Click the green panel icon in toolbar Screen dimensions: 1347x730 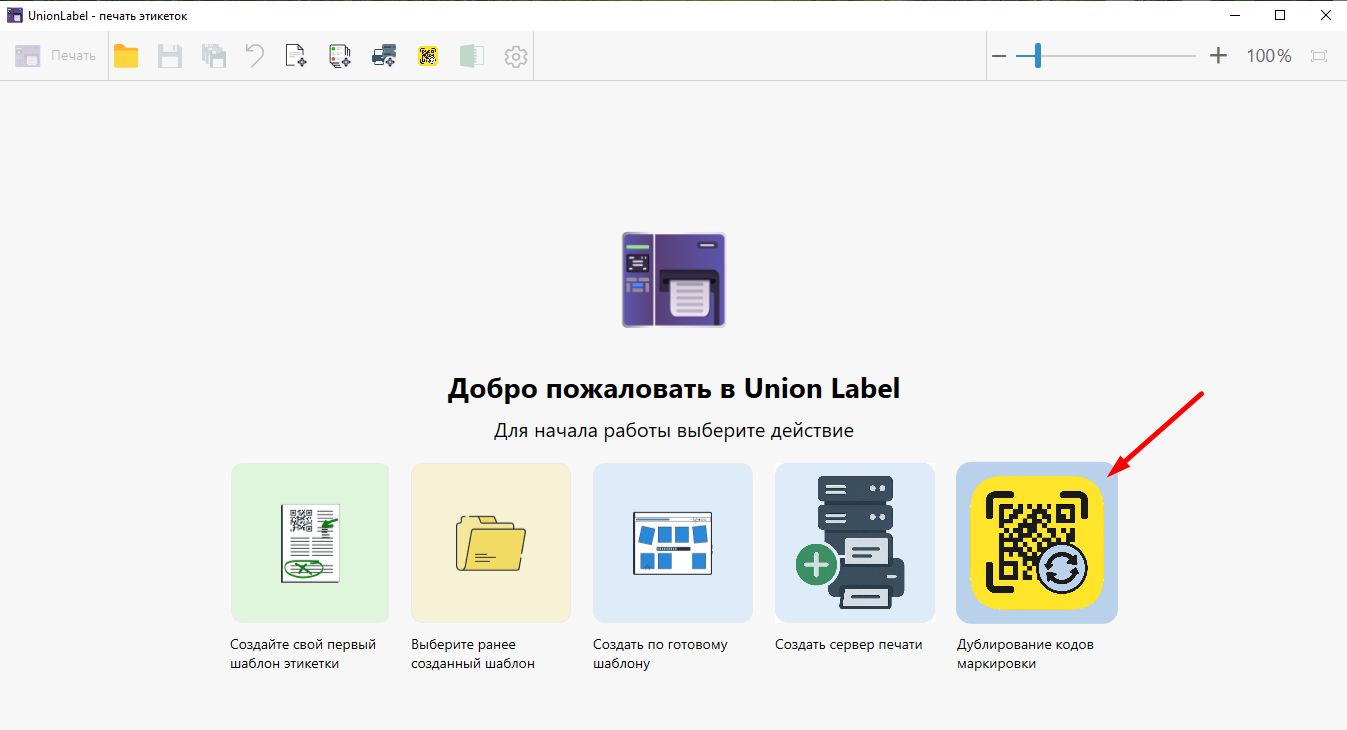472,56
